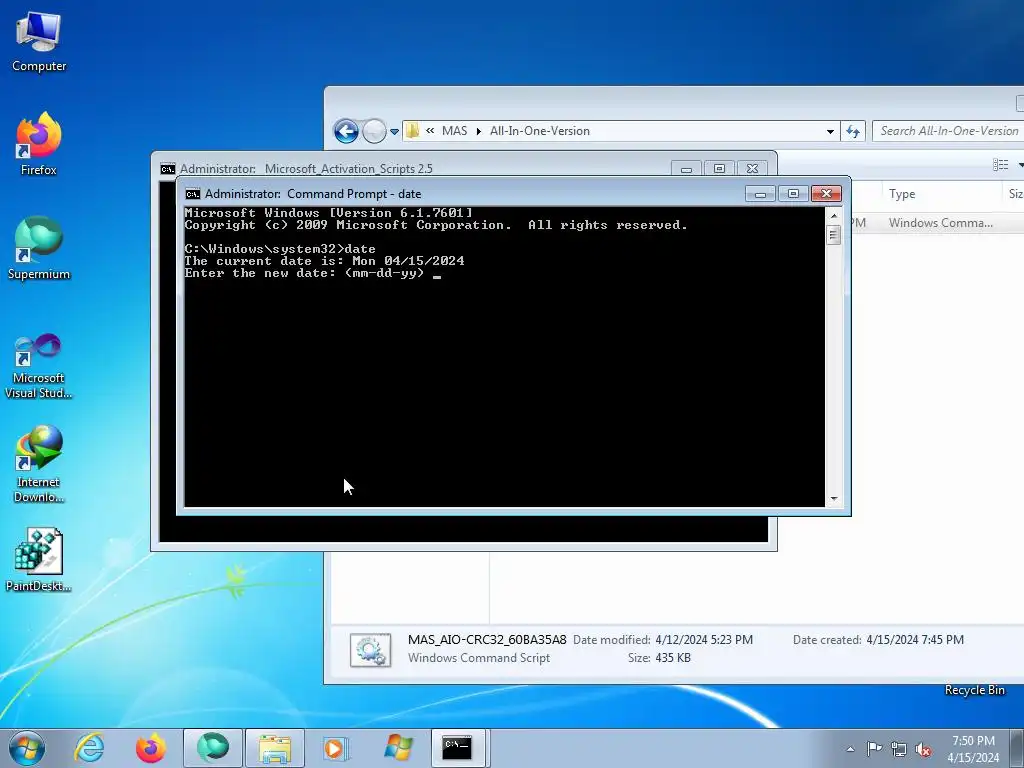Click the Explorer refresh button

(853, 131)
